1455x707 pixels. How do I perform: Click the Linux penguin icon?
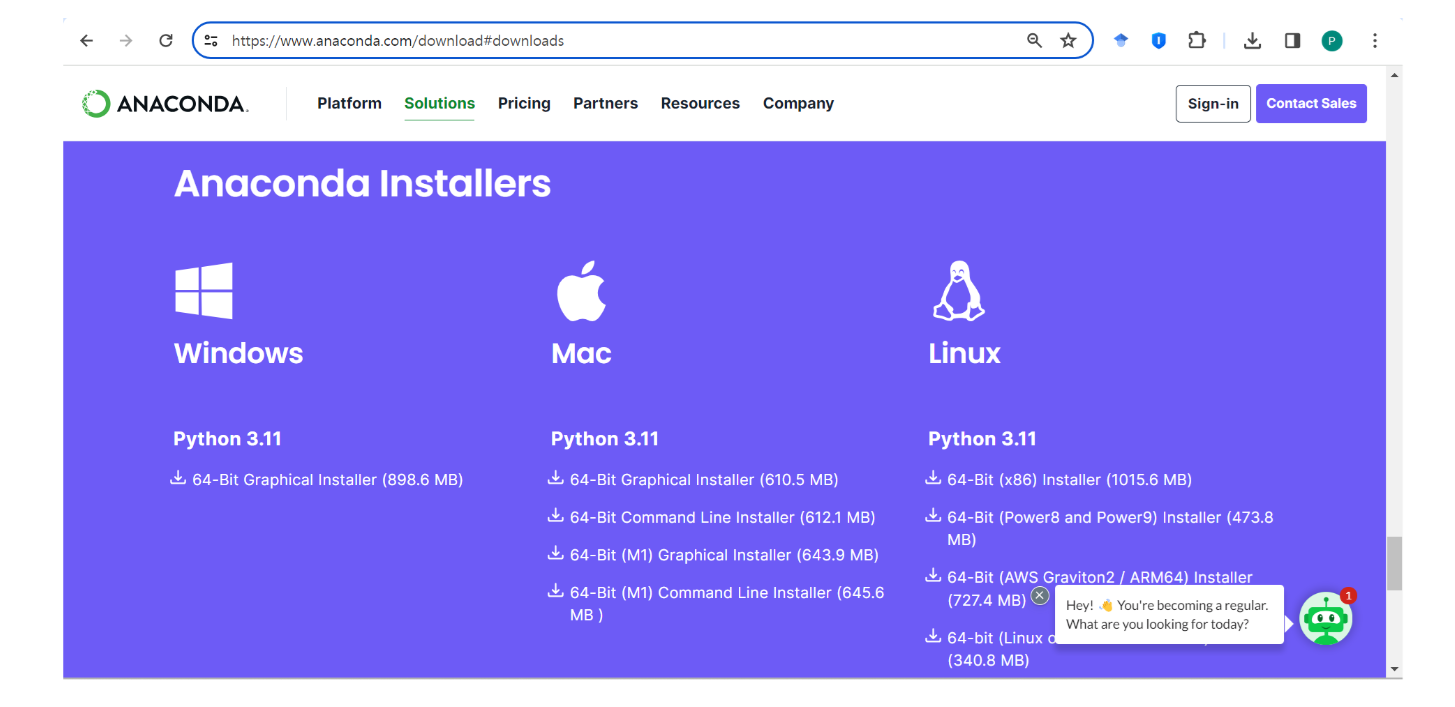[x=958, y=291]
